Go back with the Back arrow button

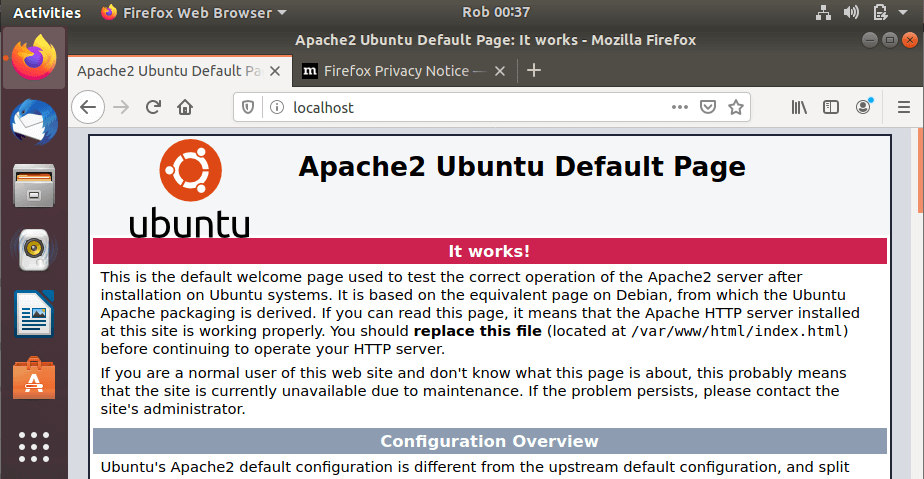[x=88, y=107]
